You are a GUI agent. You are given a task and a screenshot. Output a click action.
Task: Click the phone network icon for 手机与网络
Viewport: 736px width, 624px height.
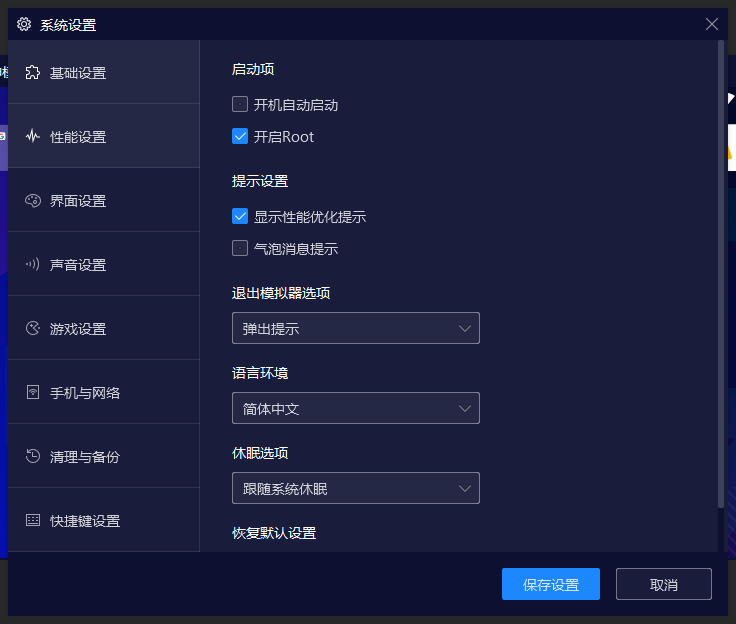pos(33,392)
